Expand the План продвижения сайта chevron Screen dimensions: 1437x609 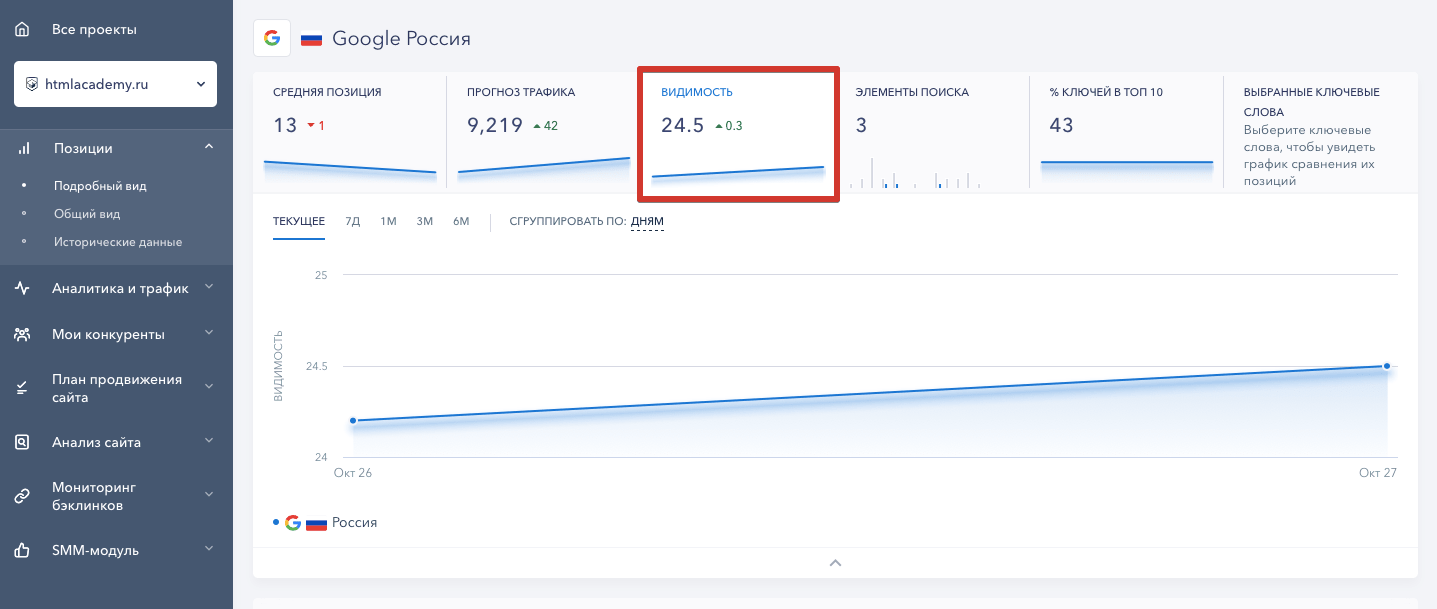point(209,387)
